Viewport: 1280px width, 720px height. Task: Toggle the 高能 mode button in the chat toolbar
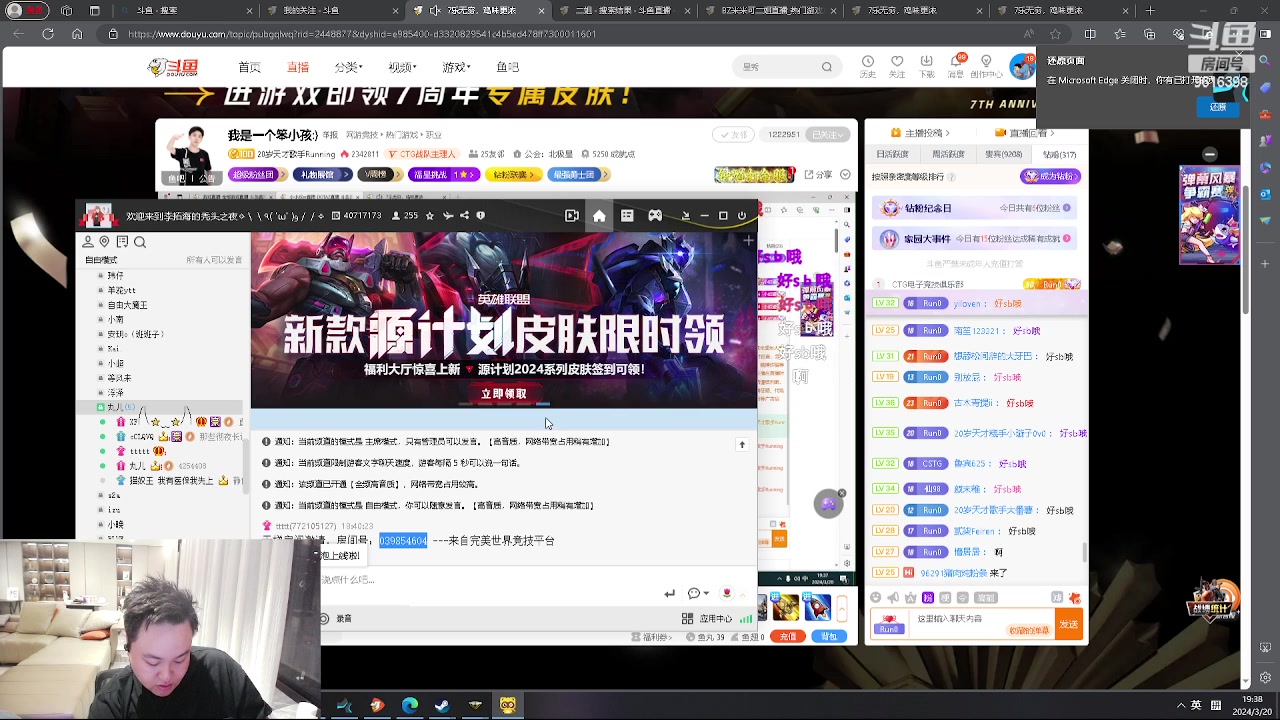(988, 597)
